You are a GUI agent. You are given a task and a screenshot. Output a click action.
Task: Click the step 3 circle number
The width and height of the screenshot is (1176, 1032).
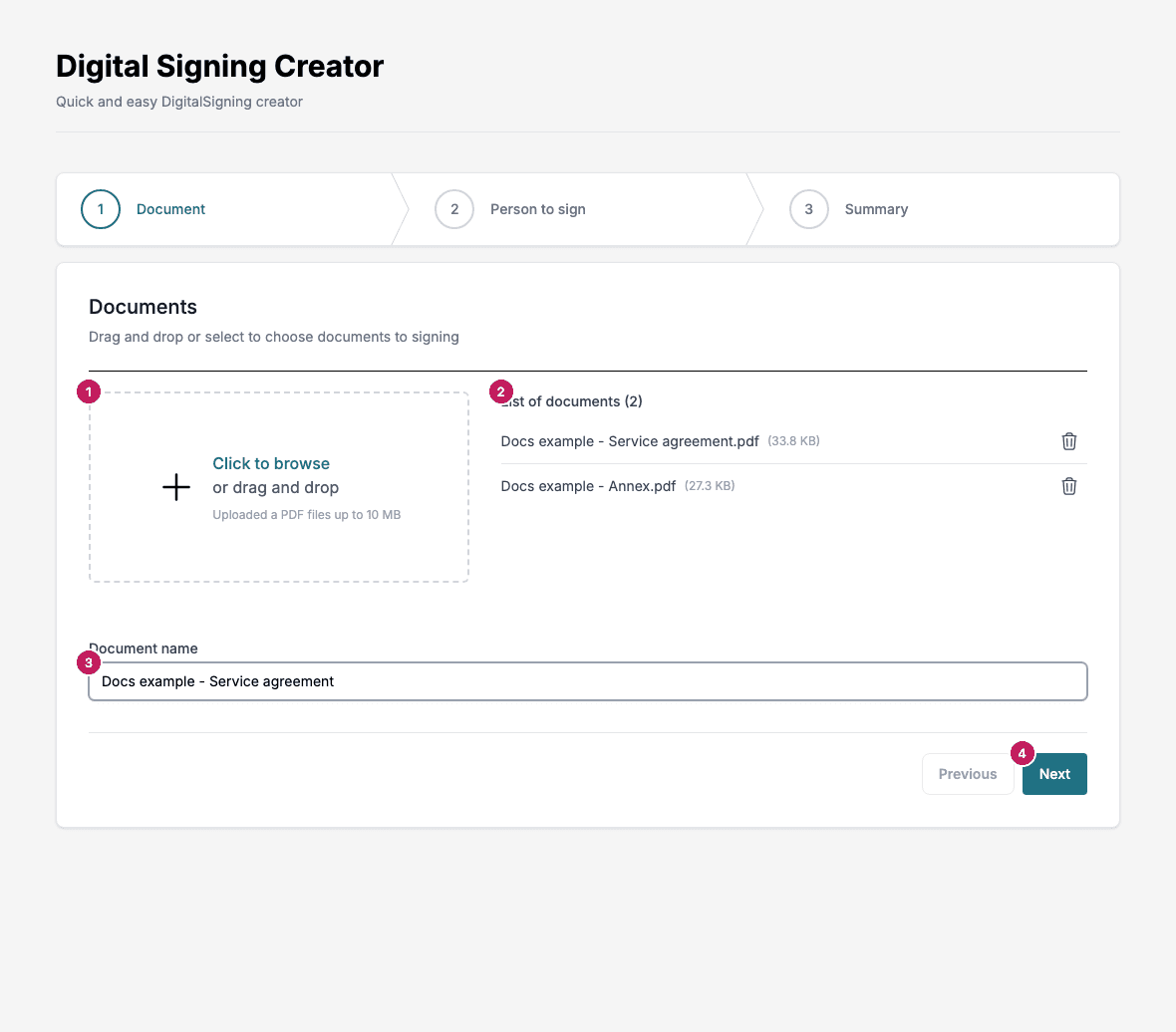pyautogui.click(x=808, y=209)
